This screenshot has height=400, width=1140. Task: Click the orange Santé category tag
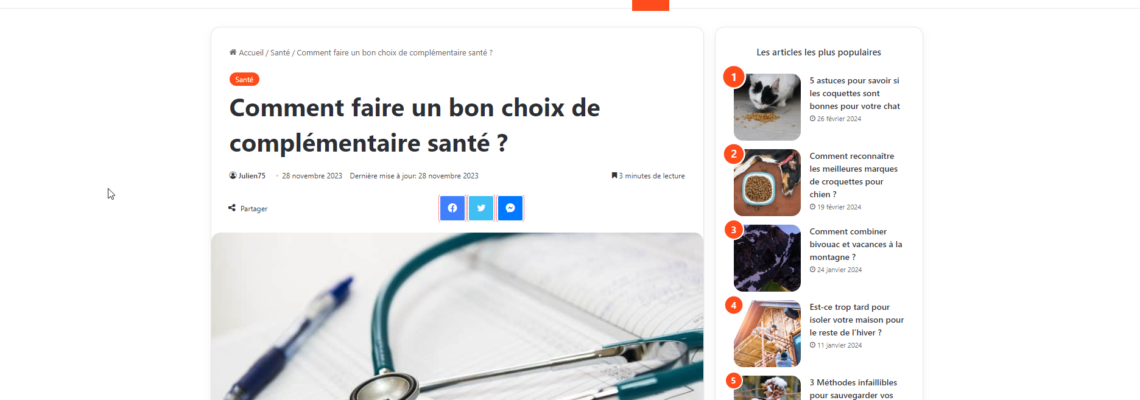click(244, 79)
